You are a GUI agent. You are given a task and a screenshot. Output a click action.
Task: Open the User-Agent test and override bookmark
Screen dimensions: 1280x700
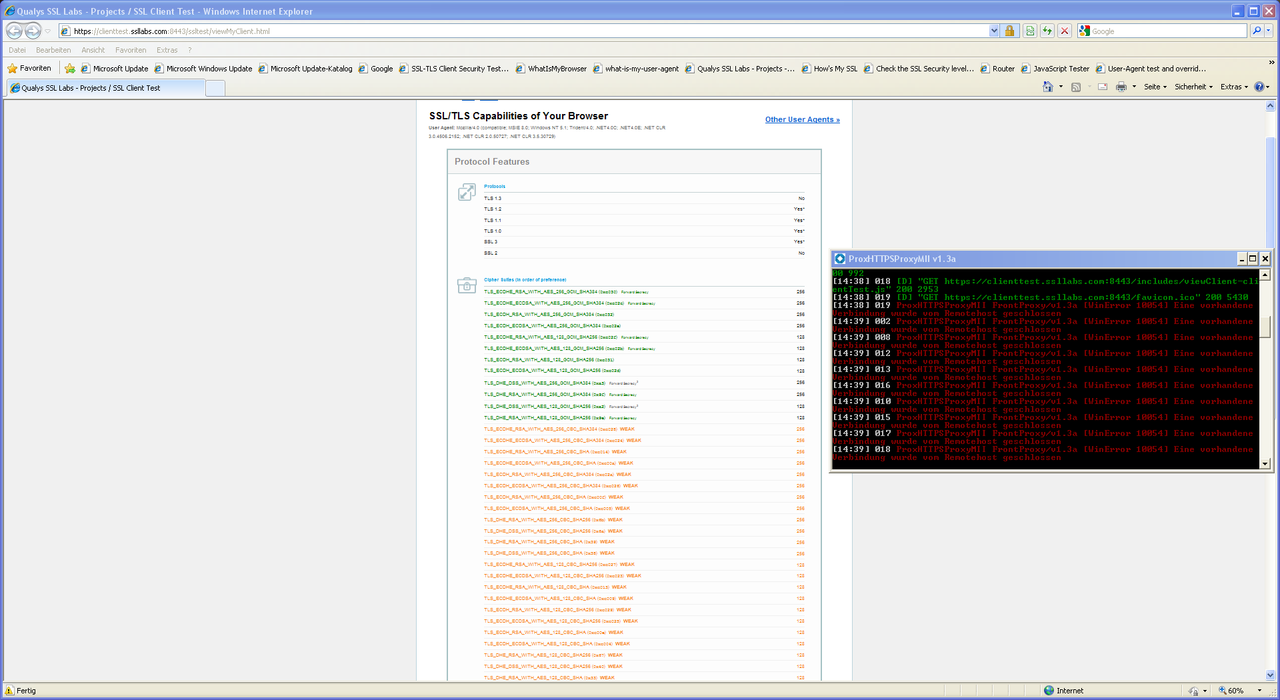coord(1151,69)
